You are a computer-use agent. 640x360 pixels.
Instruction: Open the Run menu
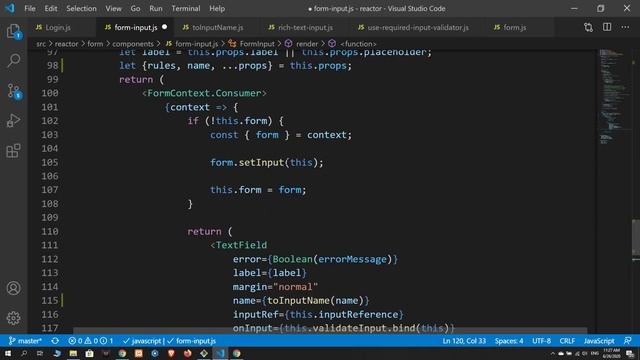156,8
